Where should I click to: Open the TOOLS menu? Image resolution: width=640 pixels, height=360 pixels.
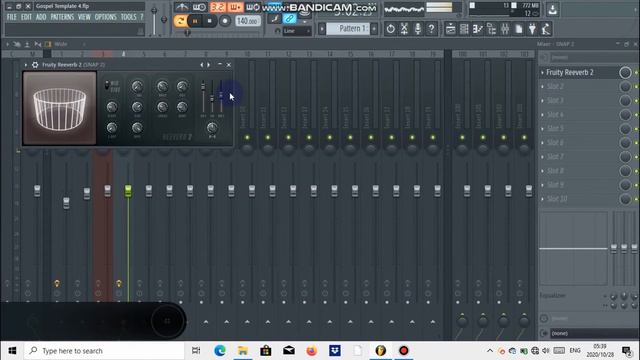tap(128, 17)
